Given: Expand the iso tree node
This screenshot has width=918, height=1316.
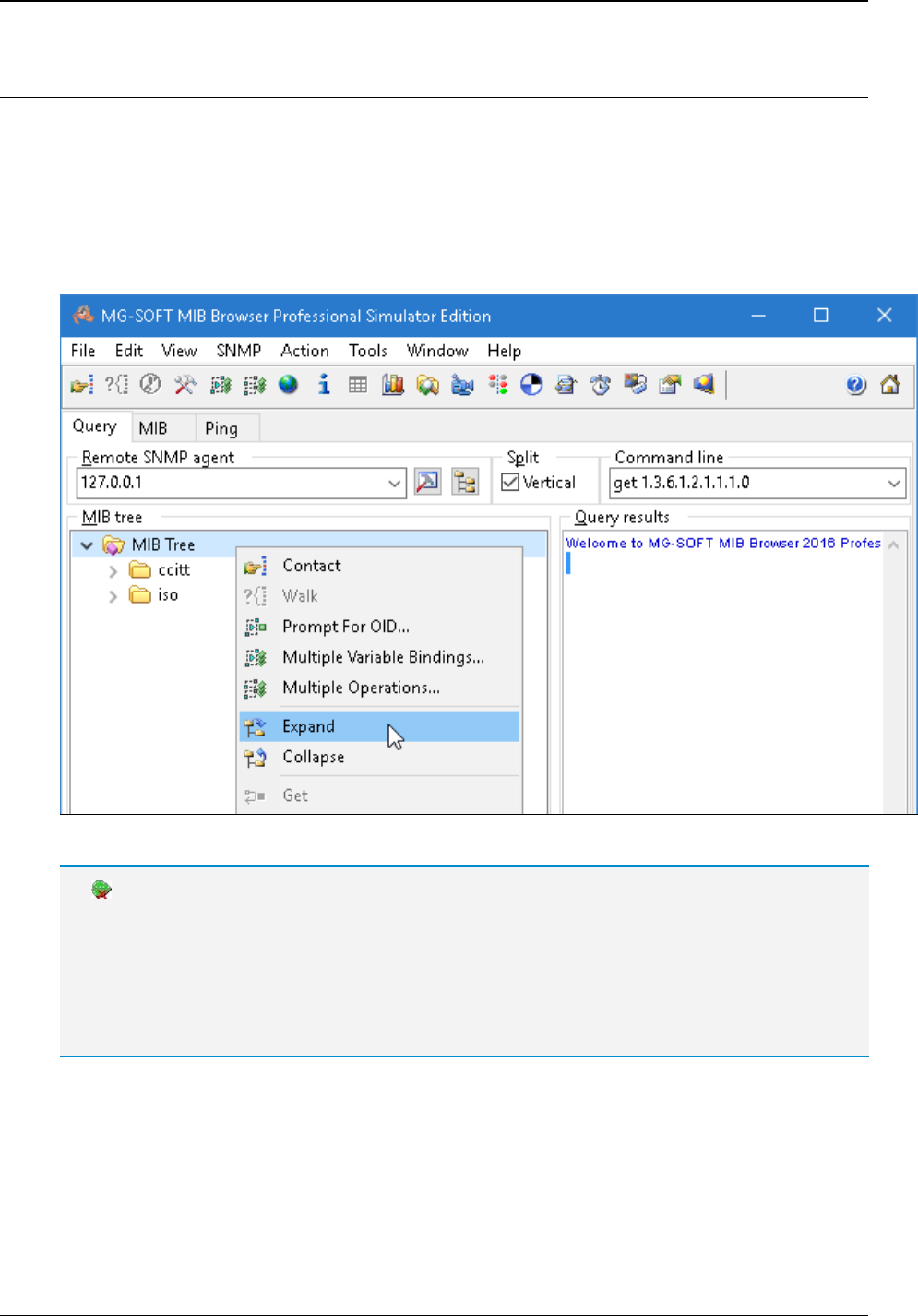Looking at the screenshot, I should 113,596.
